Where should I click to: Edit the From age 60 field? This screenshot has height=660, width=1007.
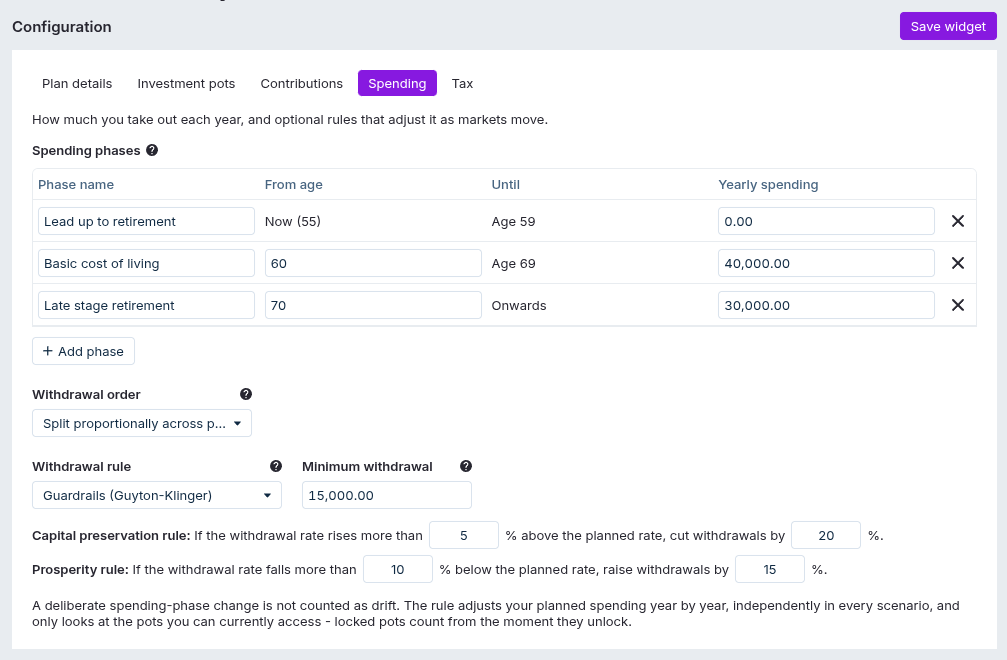(x=373, y=263)
